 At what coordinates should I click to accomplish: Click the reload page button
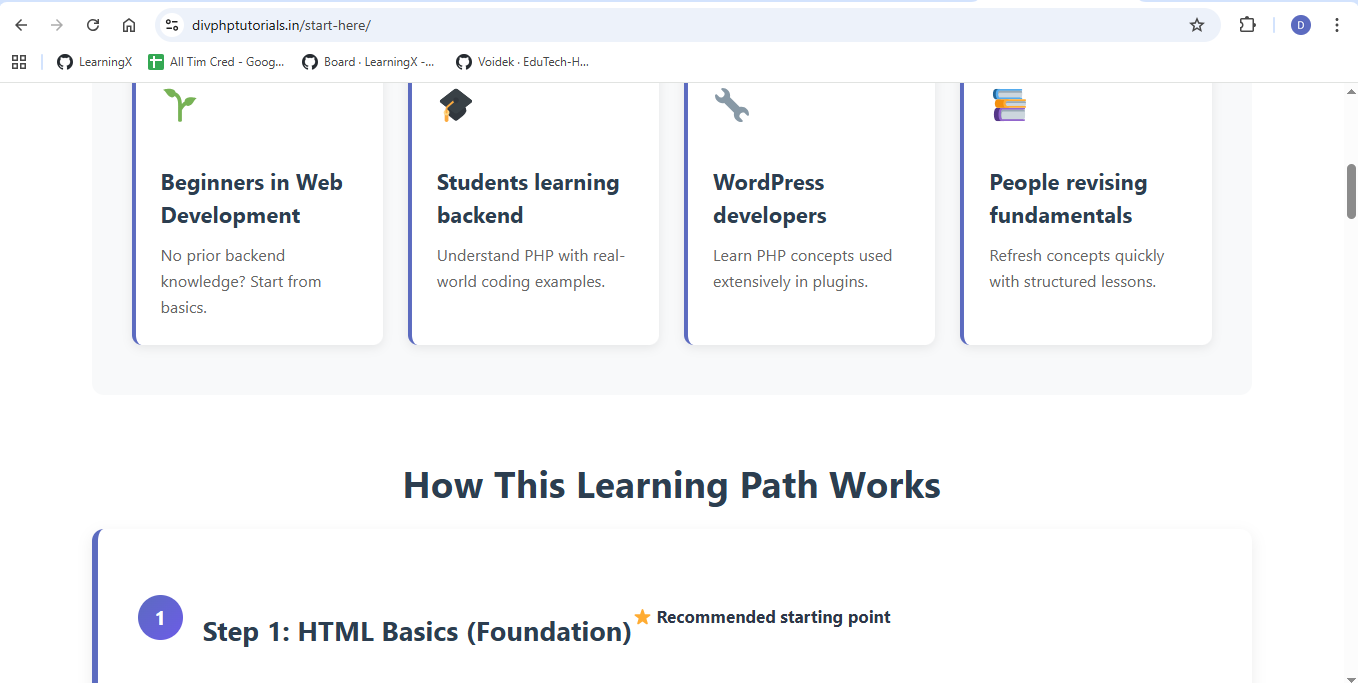[93, 25]
